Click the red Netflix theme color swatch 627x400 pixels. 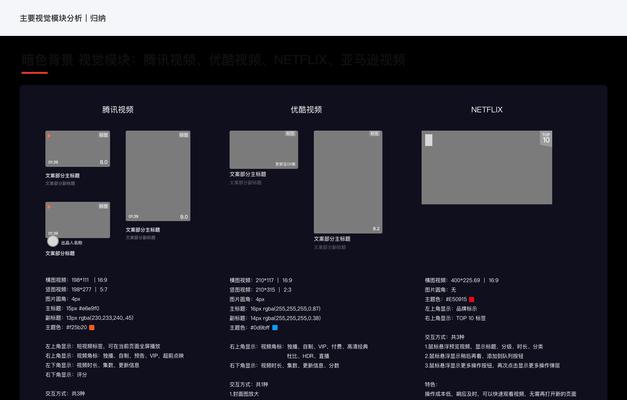click(471, 299)
